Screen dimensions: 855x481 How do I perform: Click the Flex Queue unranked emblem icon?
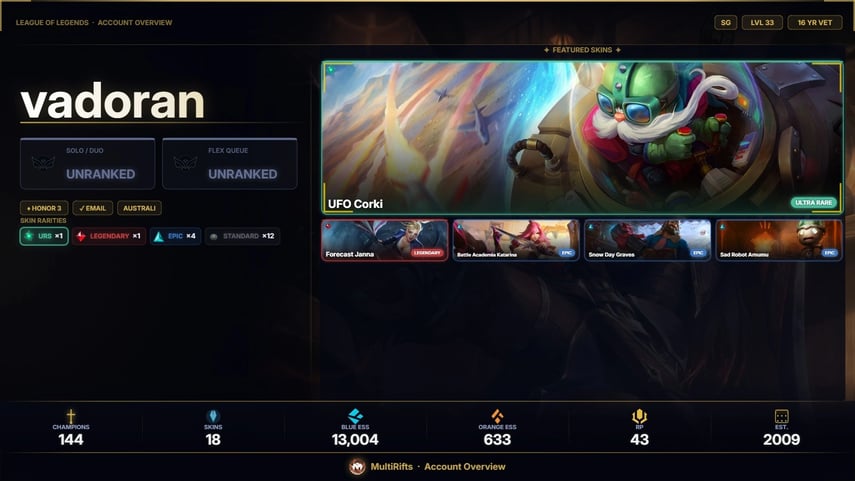click(185, 163)
